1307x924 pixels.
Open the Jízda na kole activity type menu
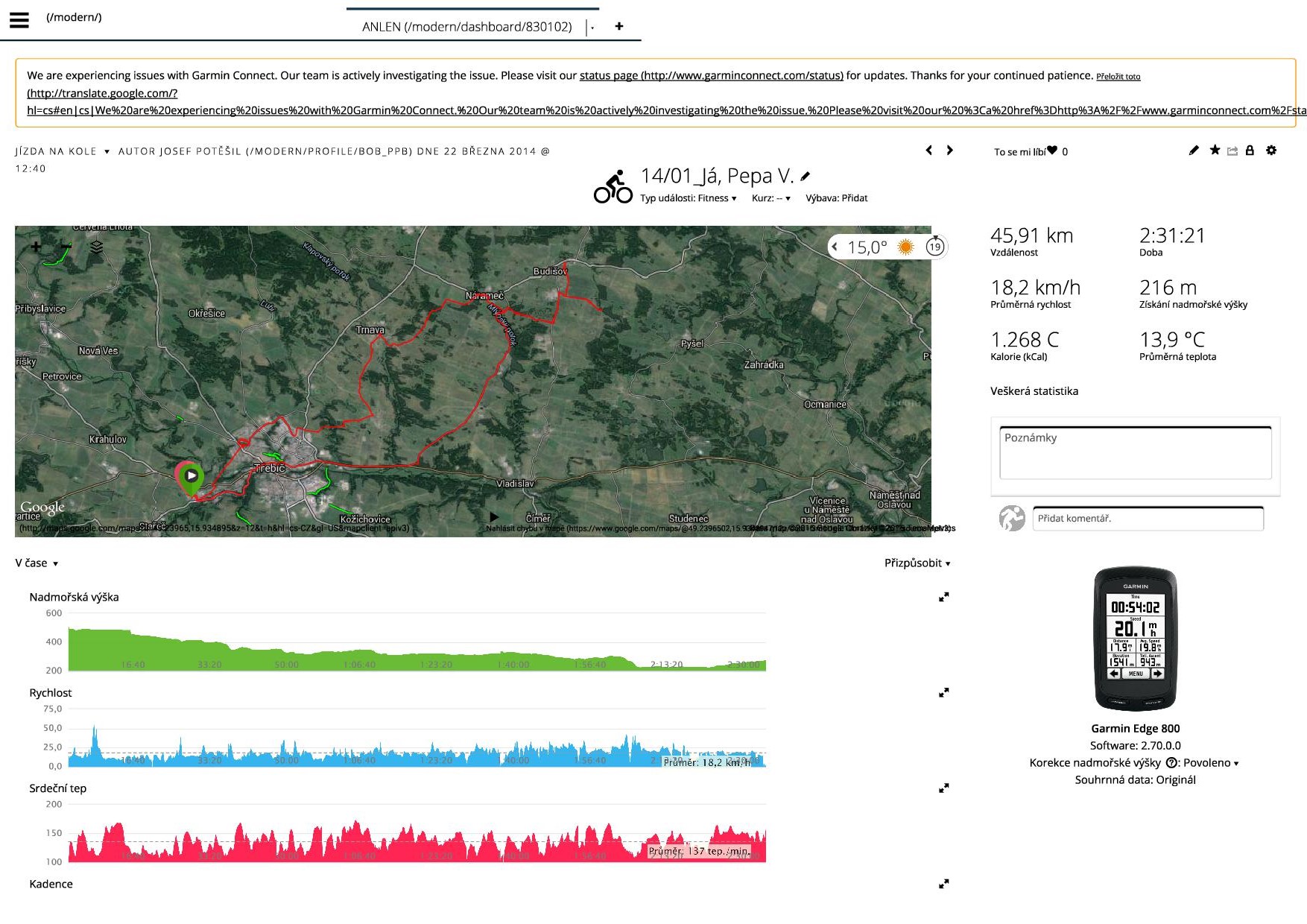(62, 151)
